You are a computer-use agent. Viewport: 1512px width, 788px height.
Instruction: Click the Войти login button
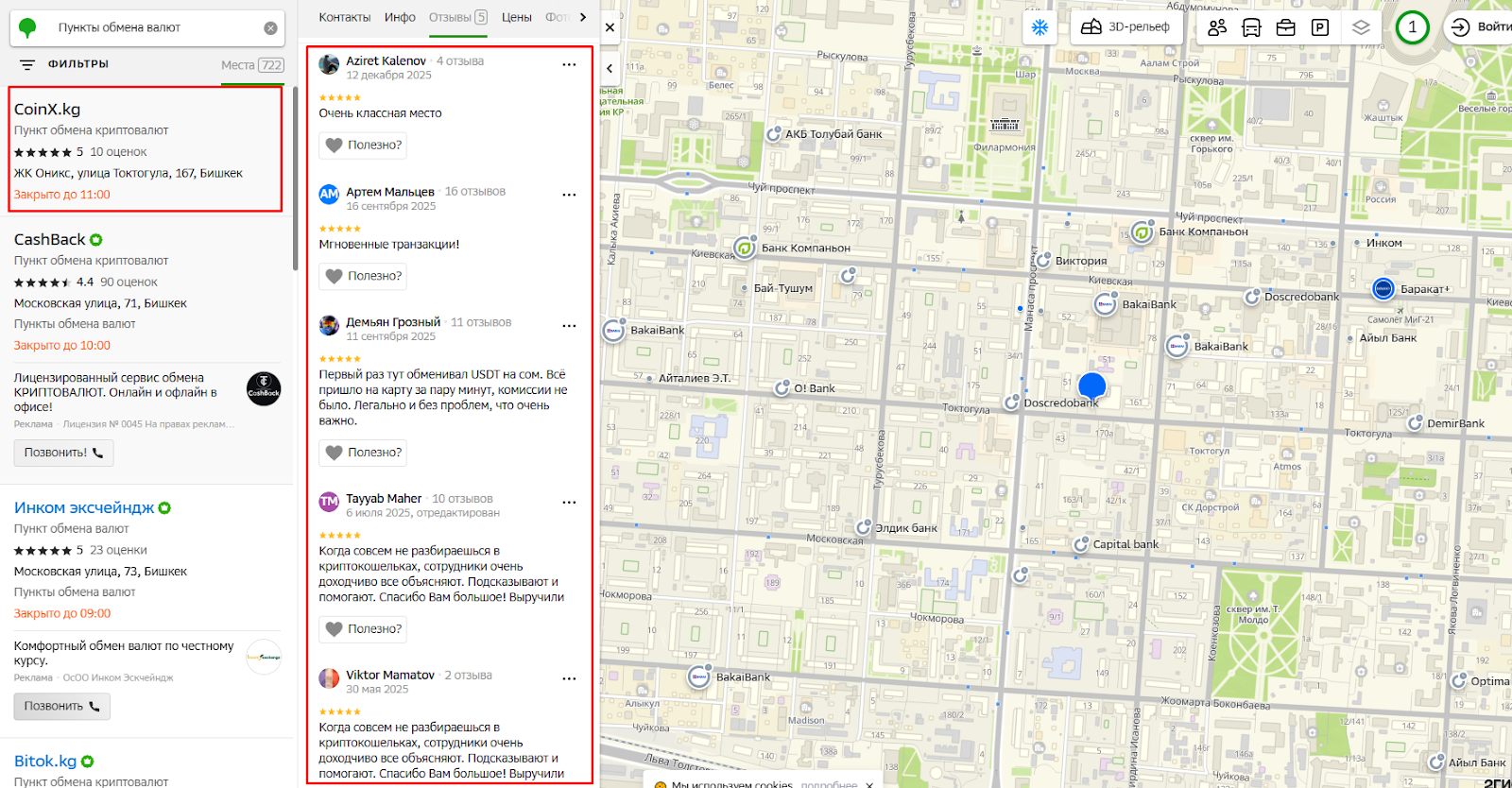1480,27
